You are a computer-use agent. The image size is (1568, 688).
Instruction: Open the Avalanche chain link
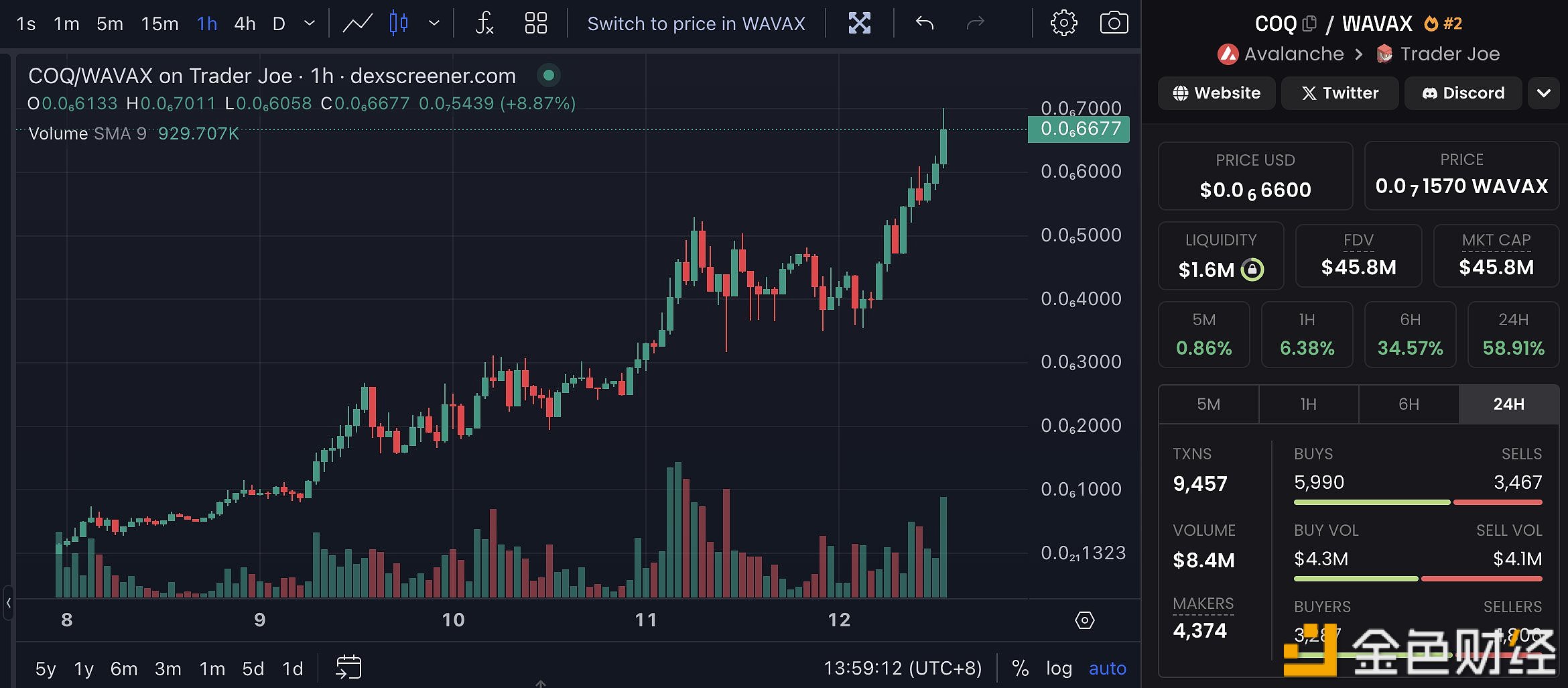[1281, 54]
